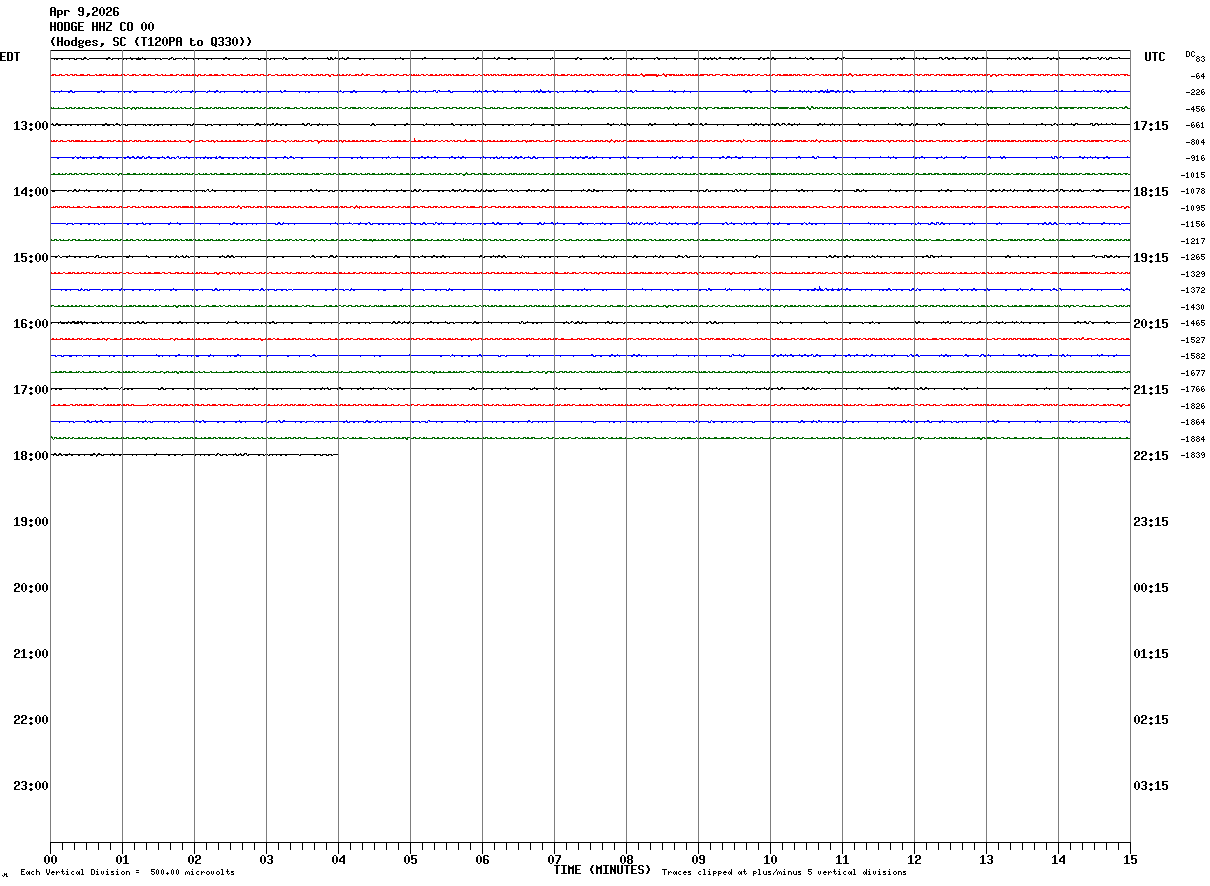This screenshot has height=886, width=1210.
Task: Click minute tick label 02
Action: coord(194,860)
